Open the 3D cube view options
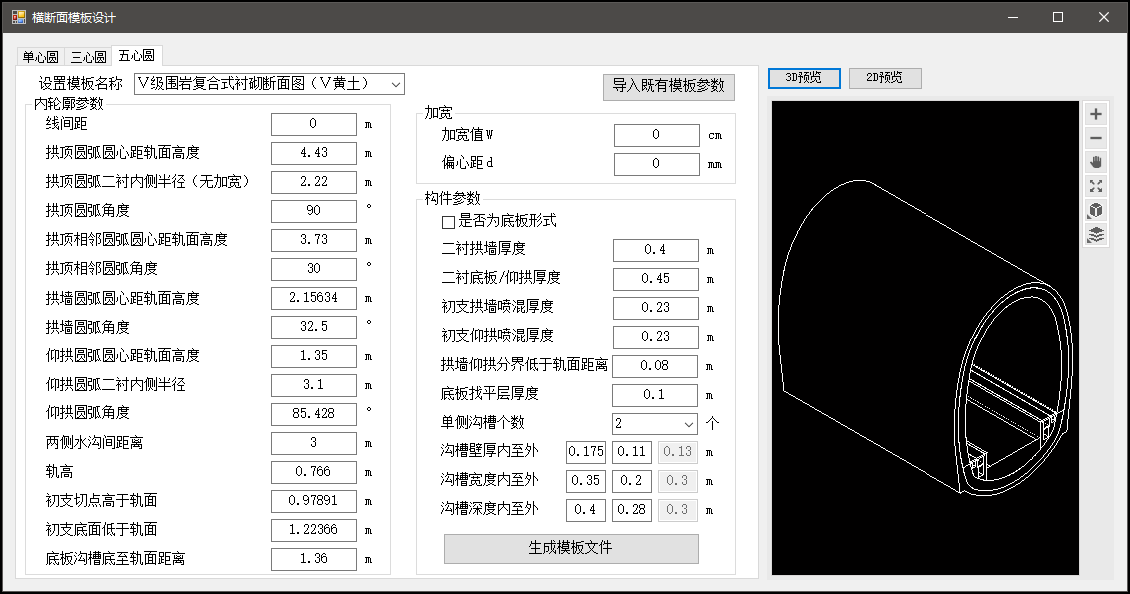1130x594 pixels. pos(1096,210)
